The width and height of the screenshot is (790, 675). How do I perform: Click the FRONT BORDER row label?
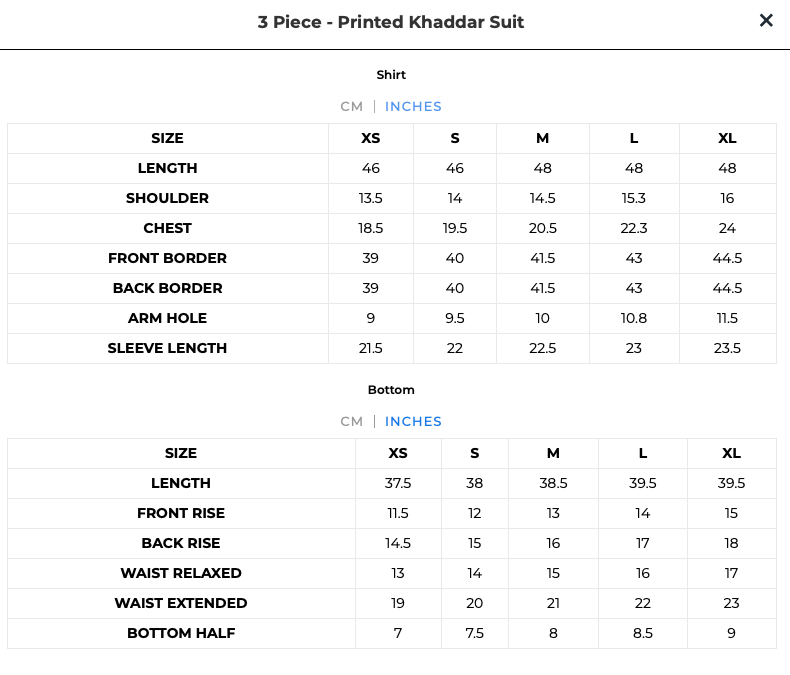click(x=167, y=258)
